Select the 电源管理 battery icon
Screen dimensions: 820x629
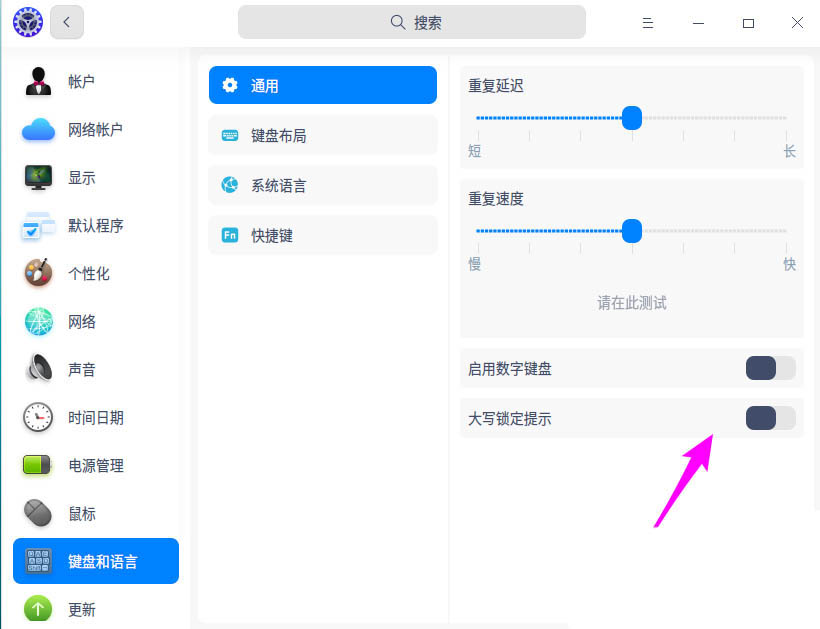[x=37, y=465]
